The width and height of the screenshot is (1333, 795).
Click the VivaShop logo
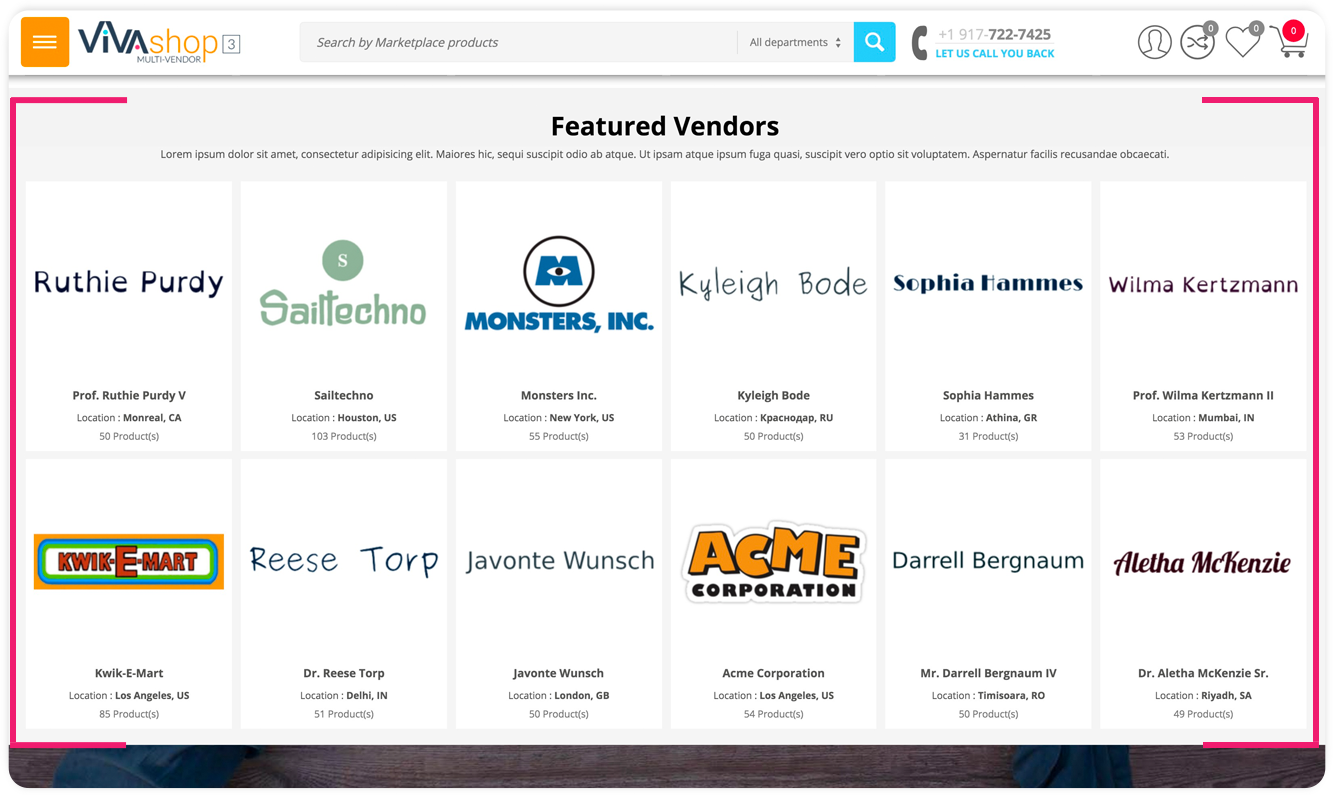(x=148, y=42)
